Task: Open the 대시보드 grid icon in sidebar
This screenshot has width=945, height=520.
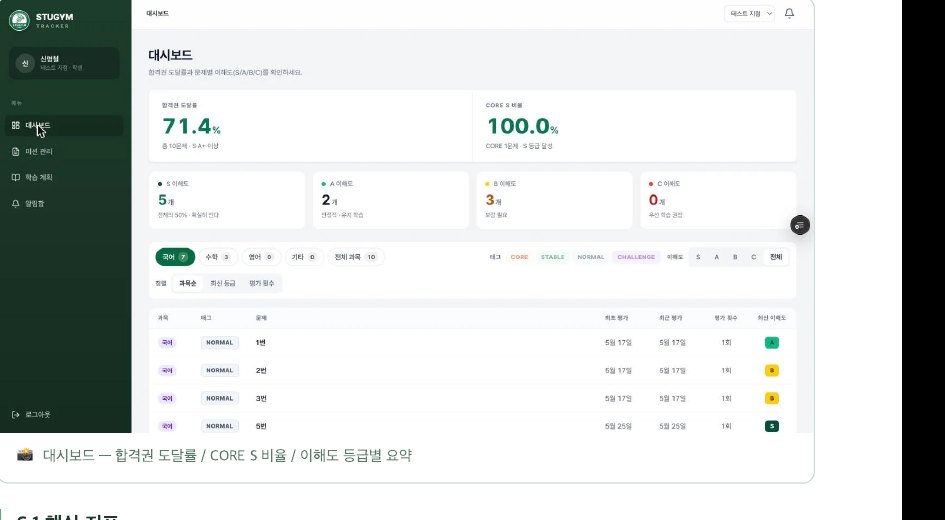Action: (16, 125)
